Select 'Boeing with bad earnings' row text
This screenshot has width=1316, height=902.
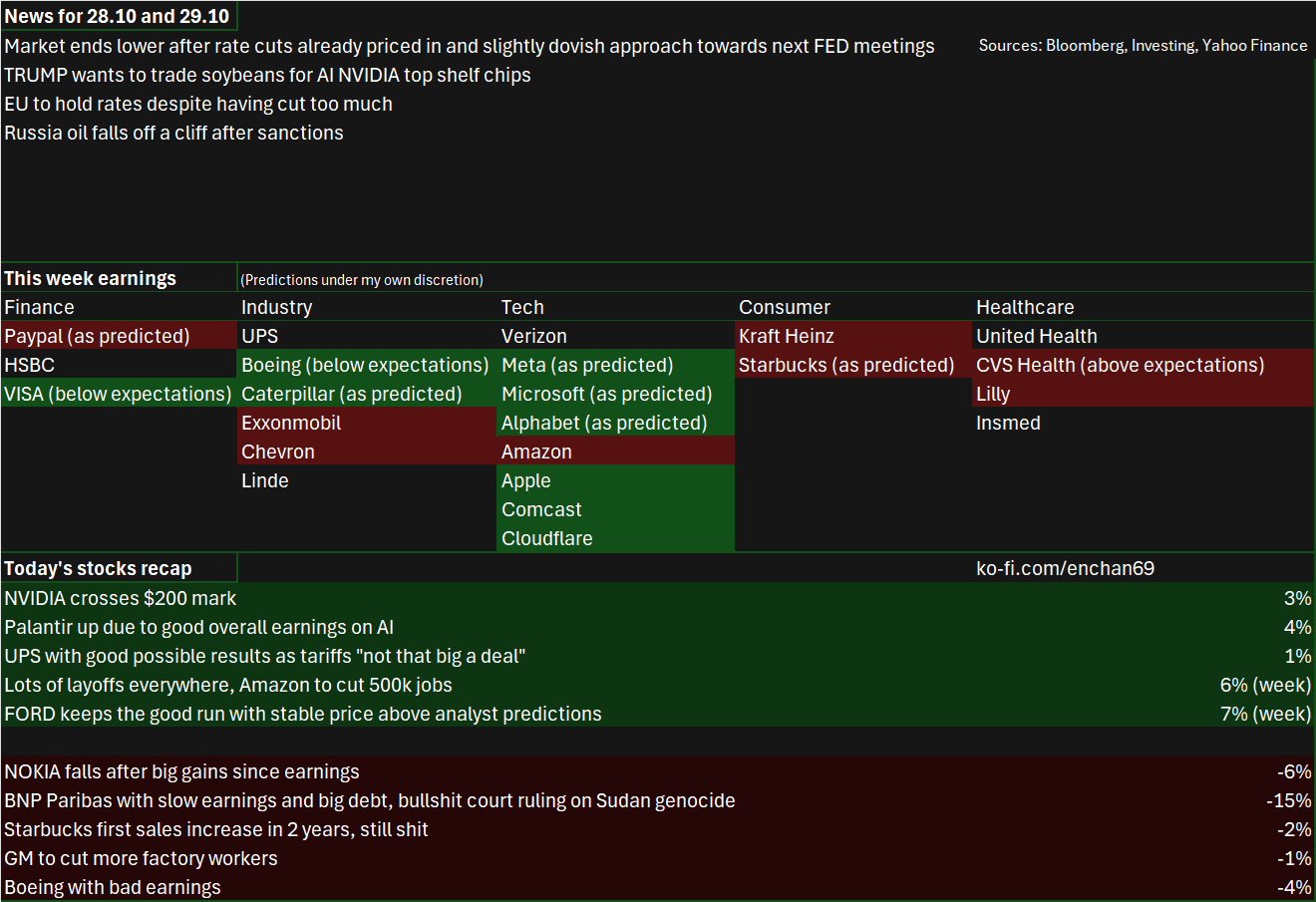click(x=113, y=887)
